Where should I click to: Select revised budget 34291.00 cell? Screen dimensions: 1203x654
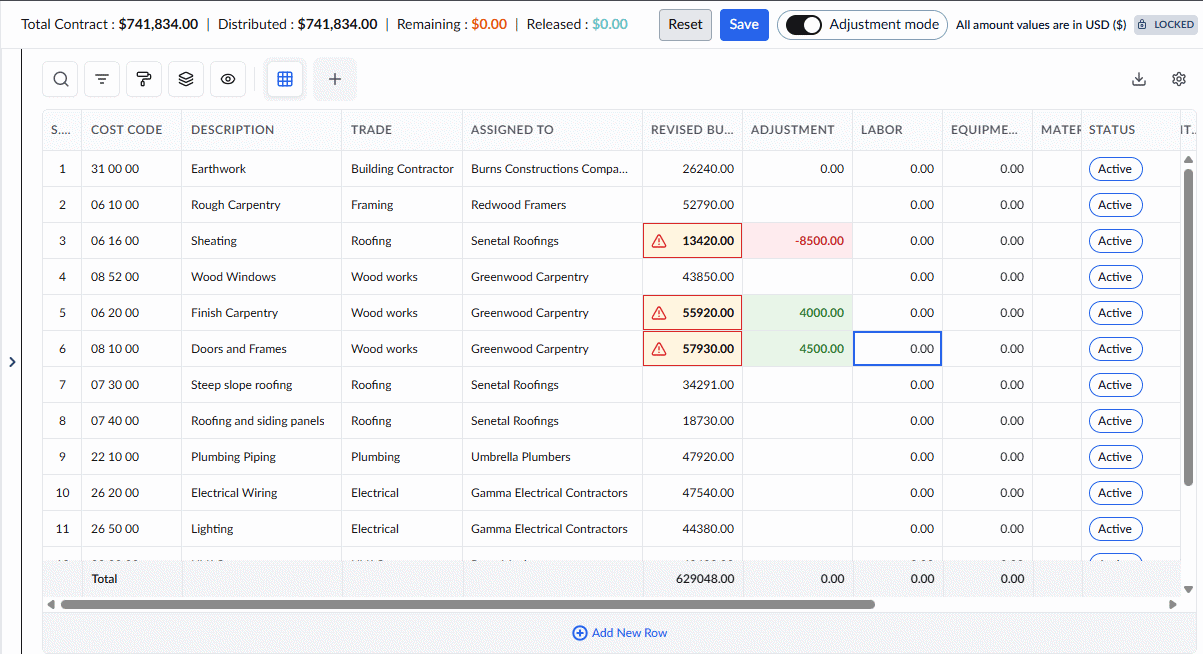pyautogui.click(x=692, y=385)
